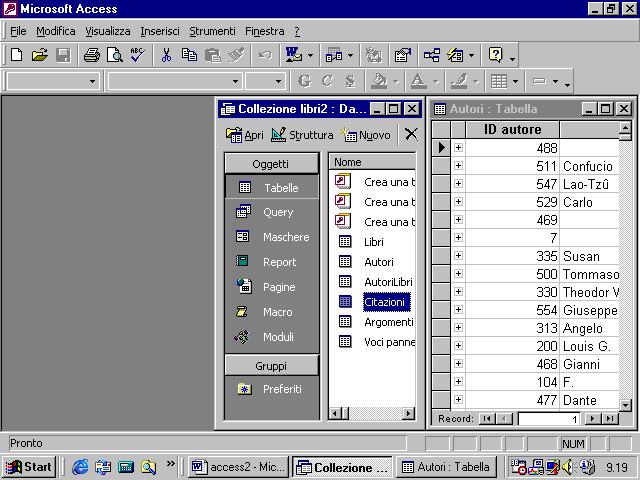Launch Internet Explorer from quick launch
This screenshot has width=640, height=480.
[x=80, y=467]
